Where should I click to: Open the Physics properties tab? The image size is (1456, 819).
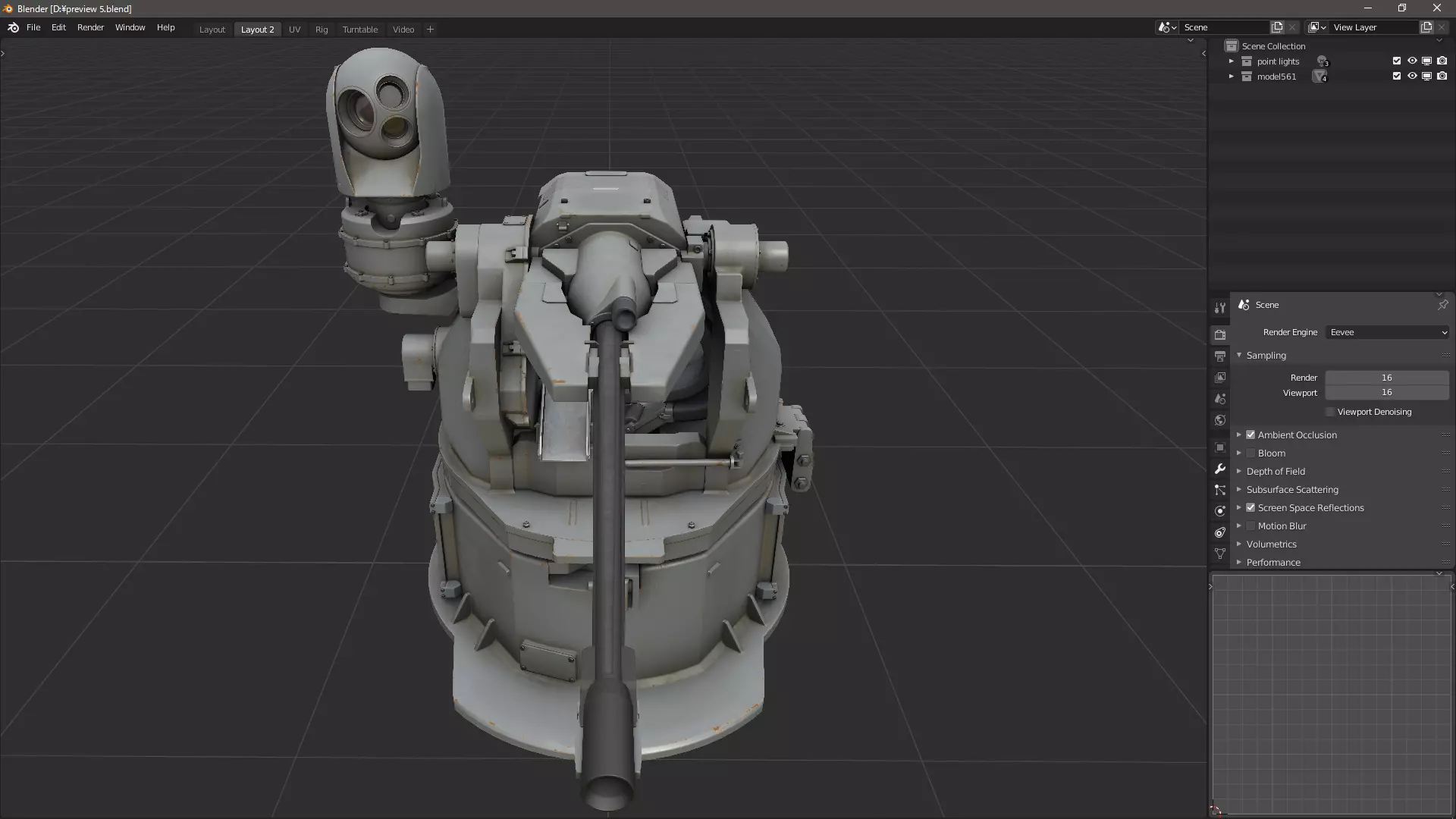click(1219, 511)
